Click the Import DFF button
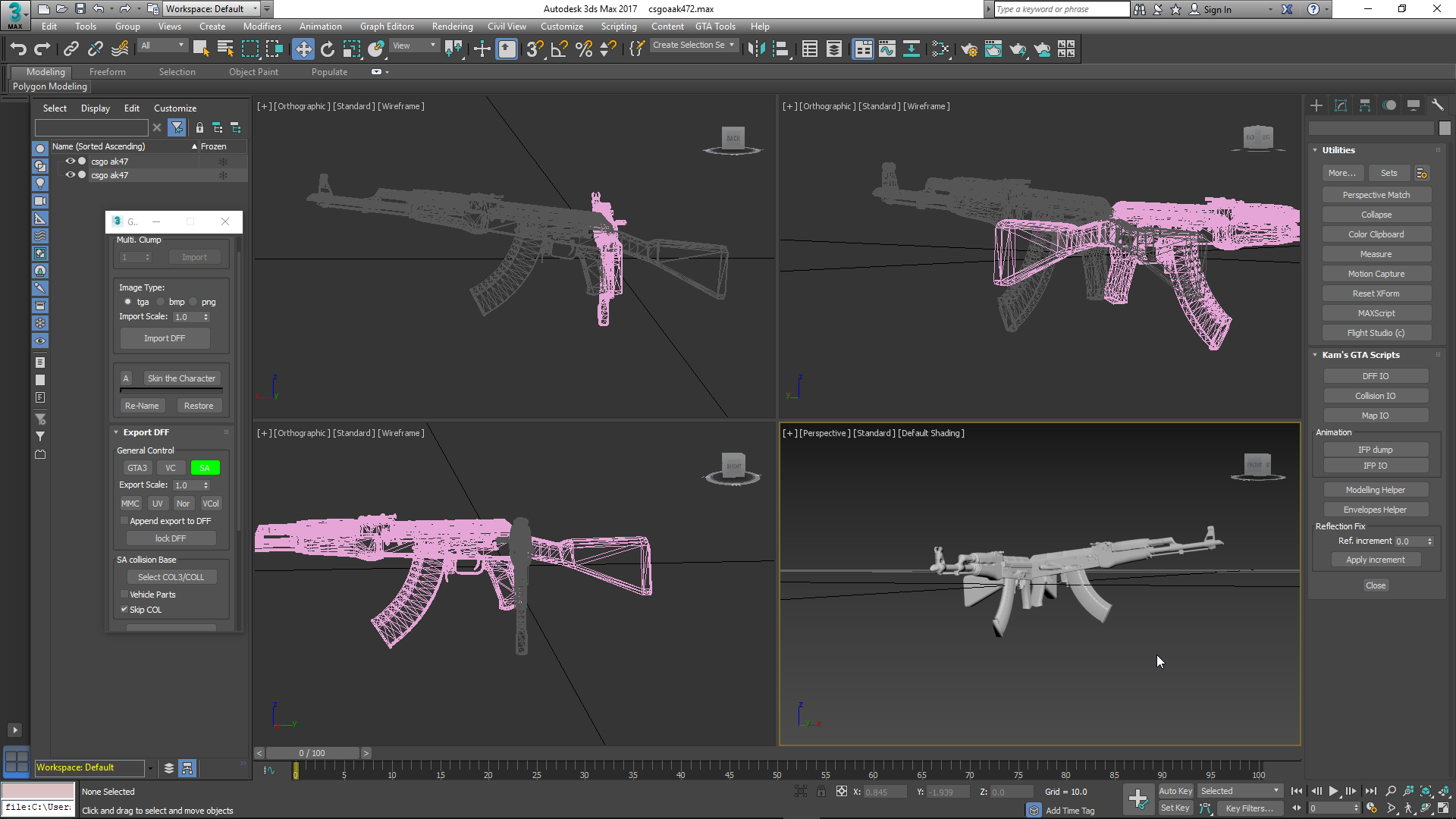This screenshot has width=1456, height=819. click(164, 338)
